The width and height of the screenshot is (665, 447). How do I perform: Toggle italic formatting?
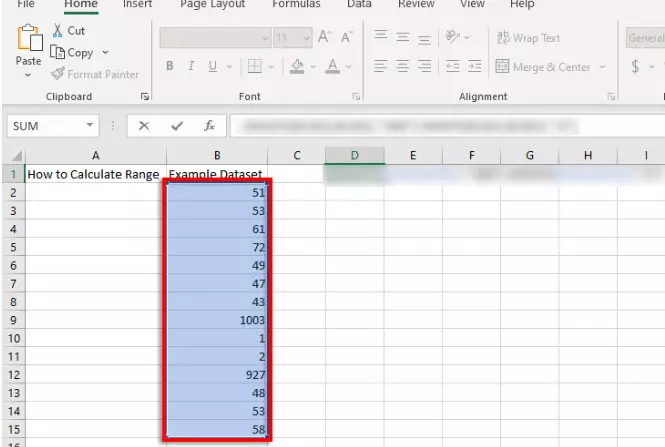tap(191, 66)
